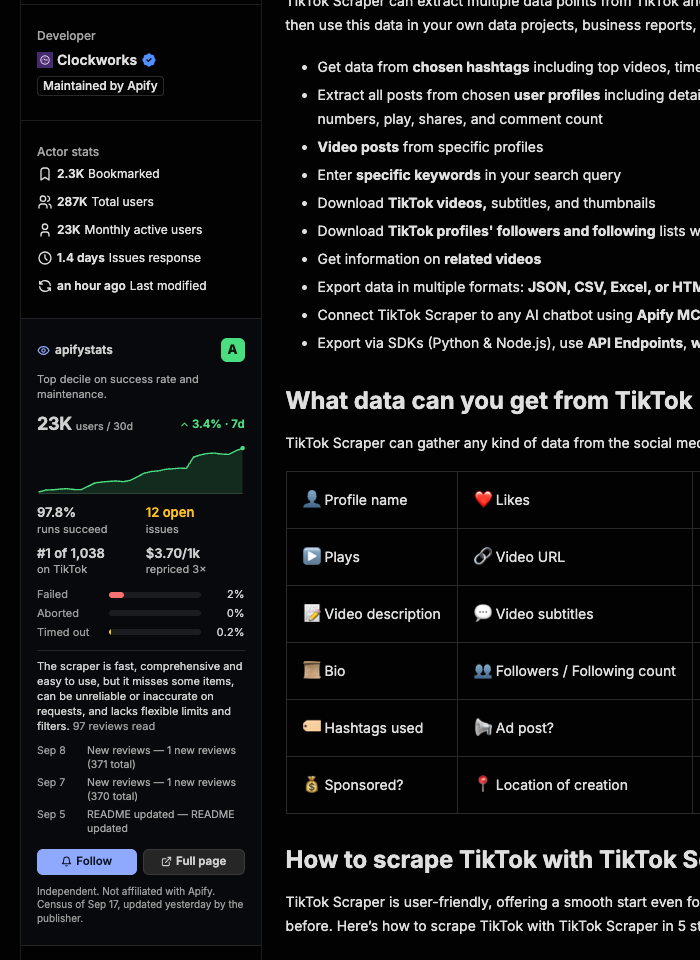Click the Sep 7 new reviews entry
700x960 pixels.
click(x=141, y=789)
